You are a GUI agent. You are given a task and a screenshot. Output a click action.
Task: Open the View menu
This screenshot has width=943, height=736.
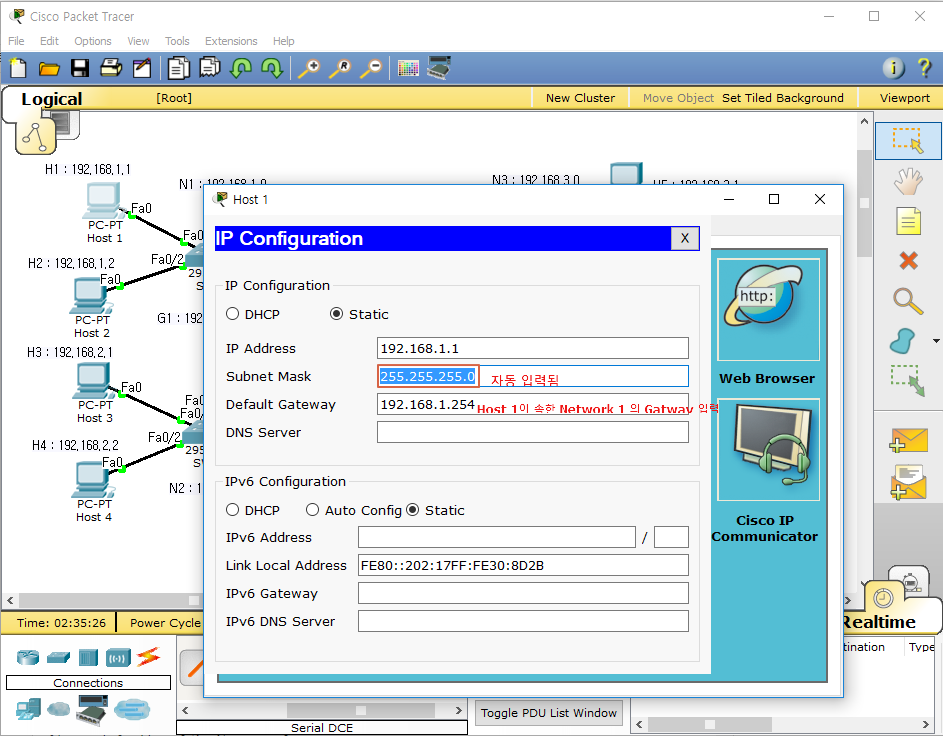tap(138, 41)
